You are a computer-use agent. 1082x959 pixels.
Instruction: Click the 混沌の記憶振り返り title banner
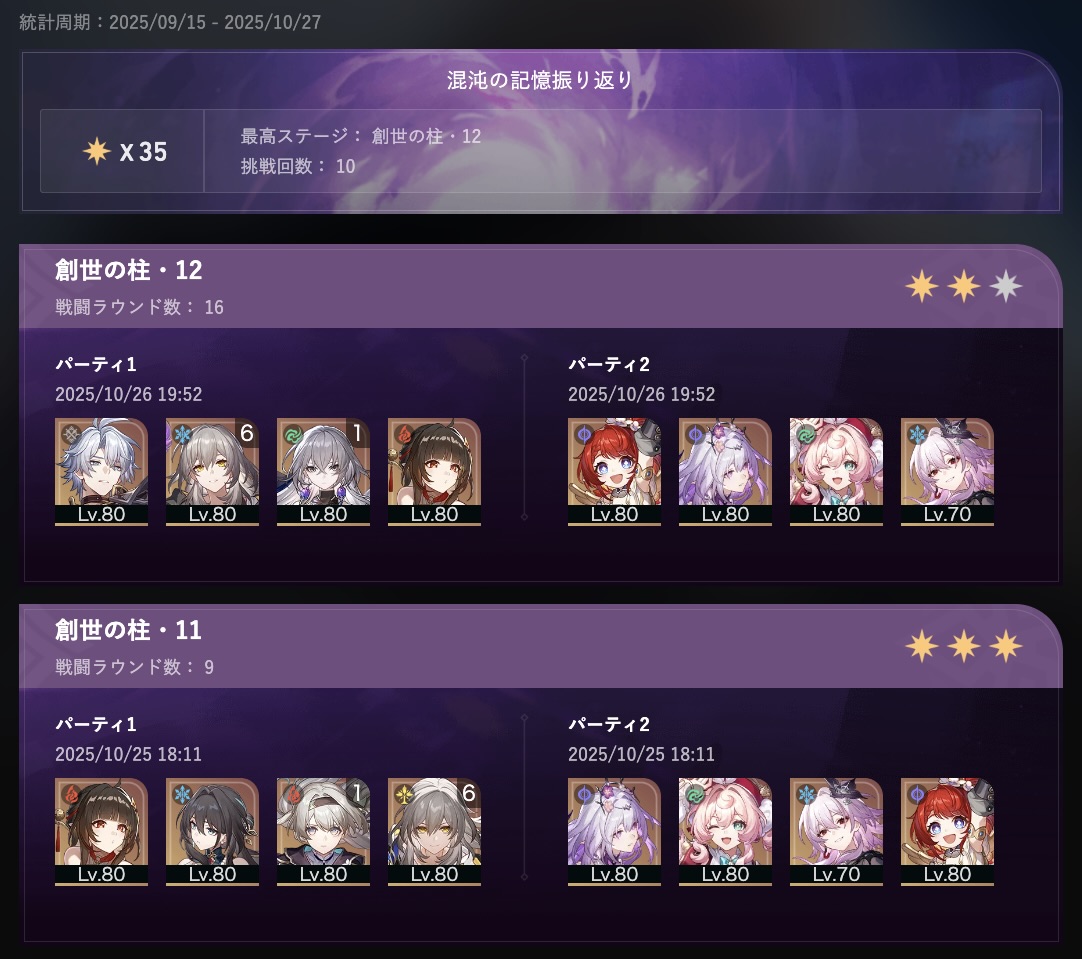click(x=540, y=80)
